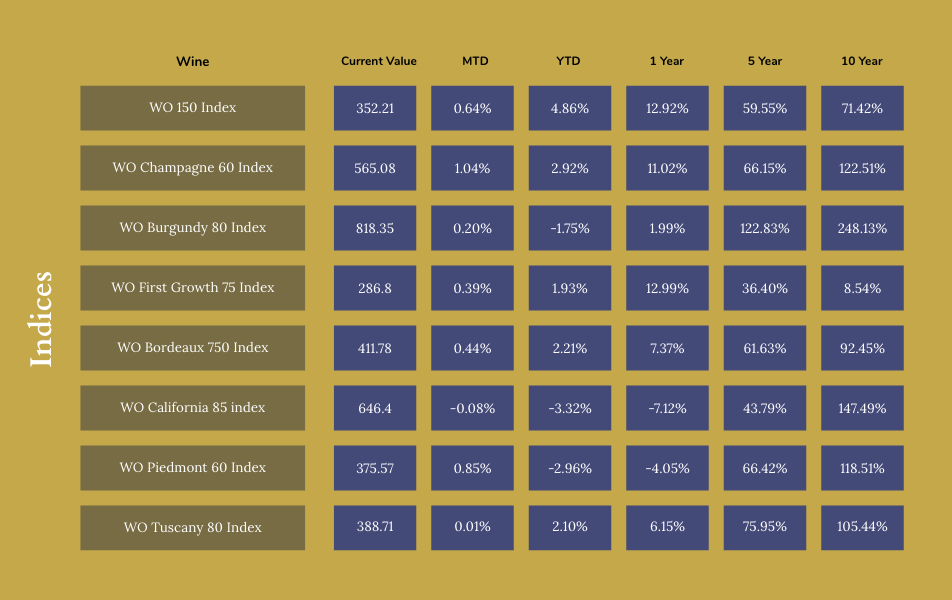Select the WO Tuscany 80 Index label

(193, 528)
